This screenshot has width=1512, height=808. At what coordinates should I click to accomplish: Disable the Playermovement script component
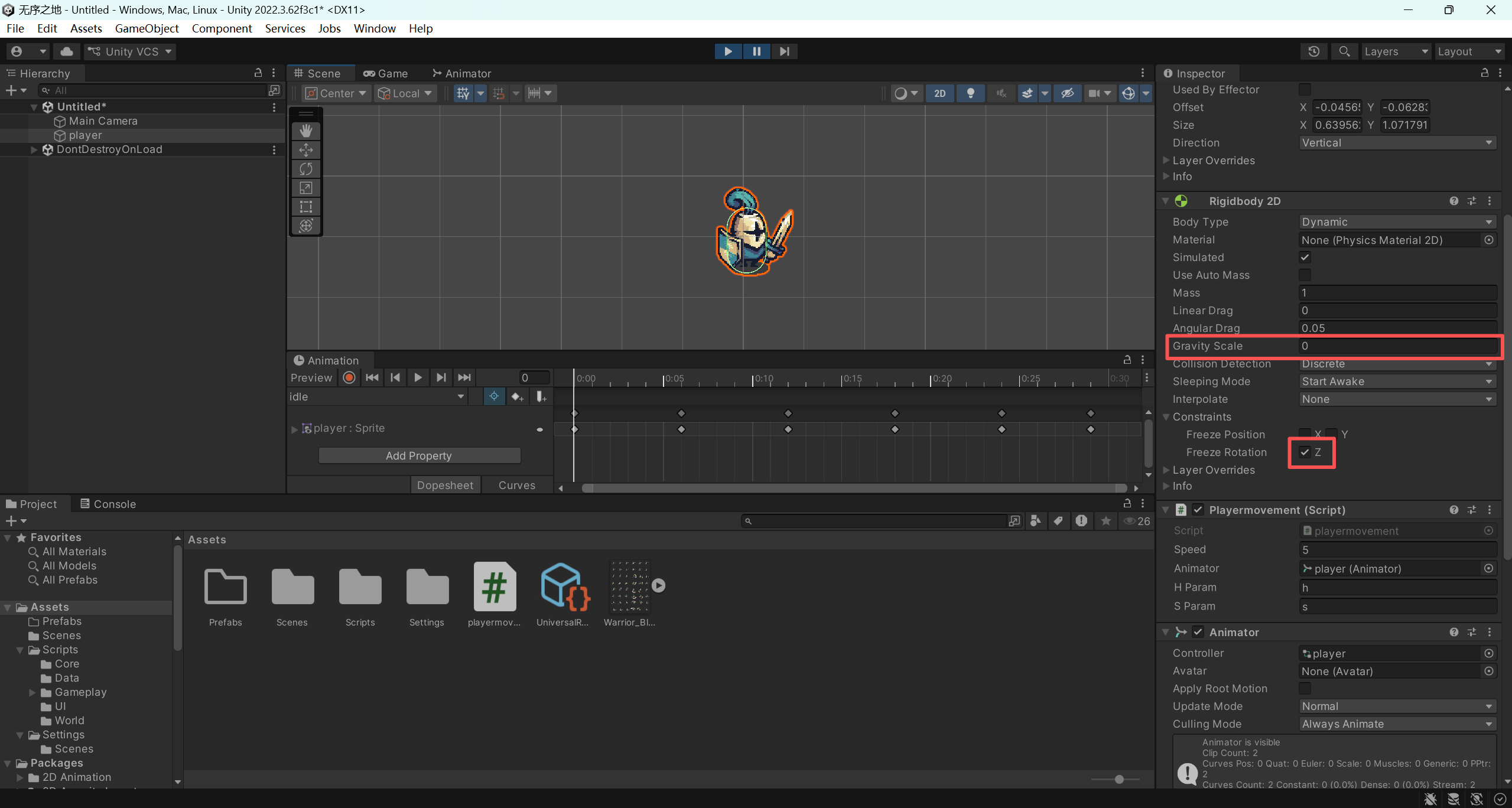coord(1198,510)
